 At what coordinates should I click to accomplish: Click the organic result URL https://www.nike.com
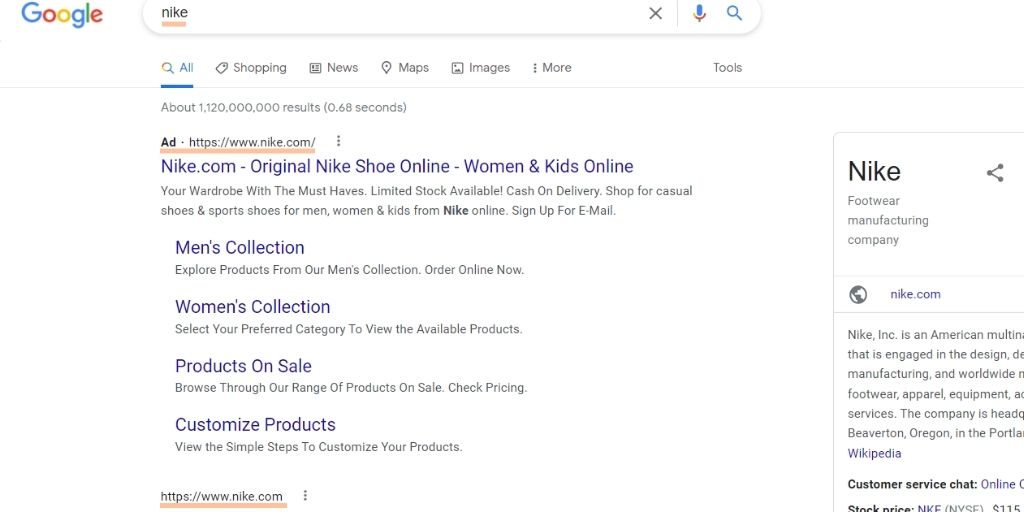tap(221, 496)
